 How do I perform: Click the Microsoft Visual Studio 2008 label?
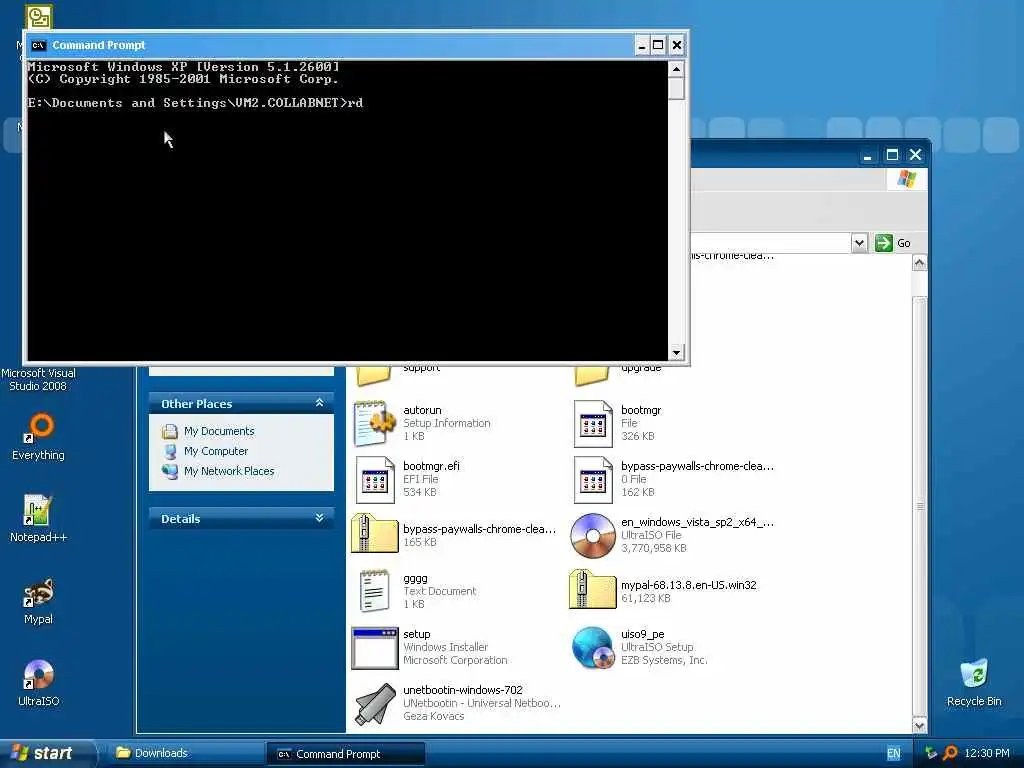click(x=38, y=379)
